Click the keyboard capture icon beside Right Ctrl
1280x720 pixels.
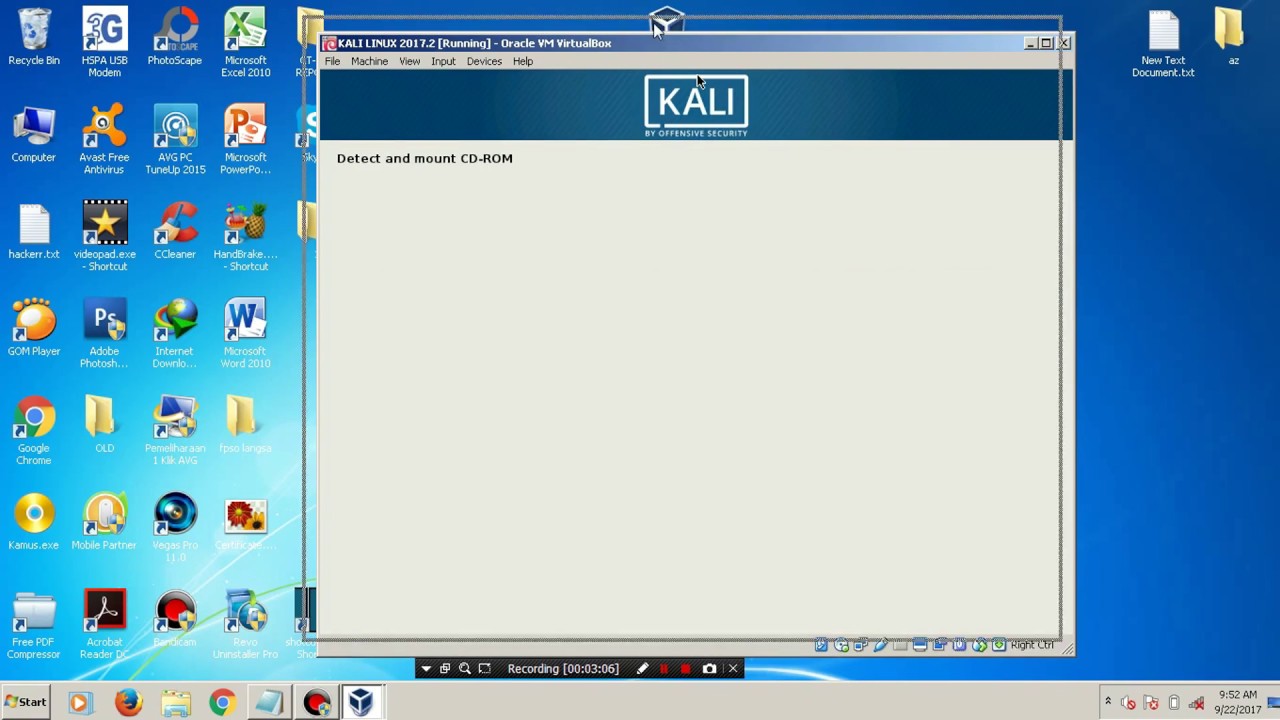[999, 645]
